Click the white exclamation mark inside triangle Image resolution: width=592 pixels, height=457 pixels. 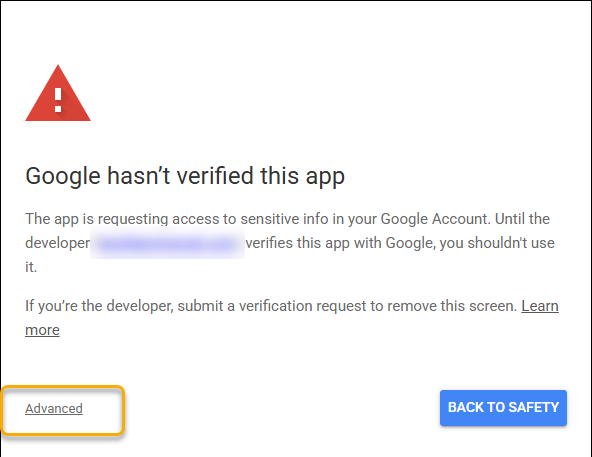click(58, 100)
